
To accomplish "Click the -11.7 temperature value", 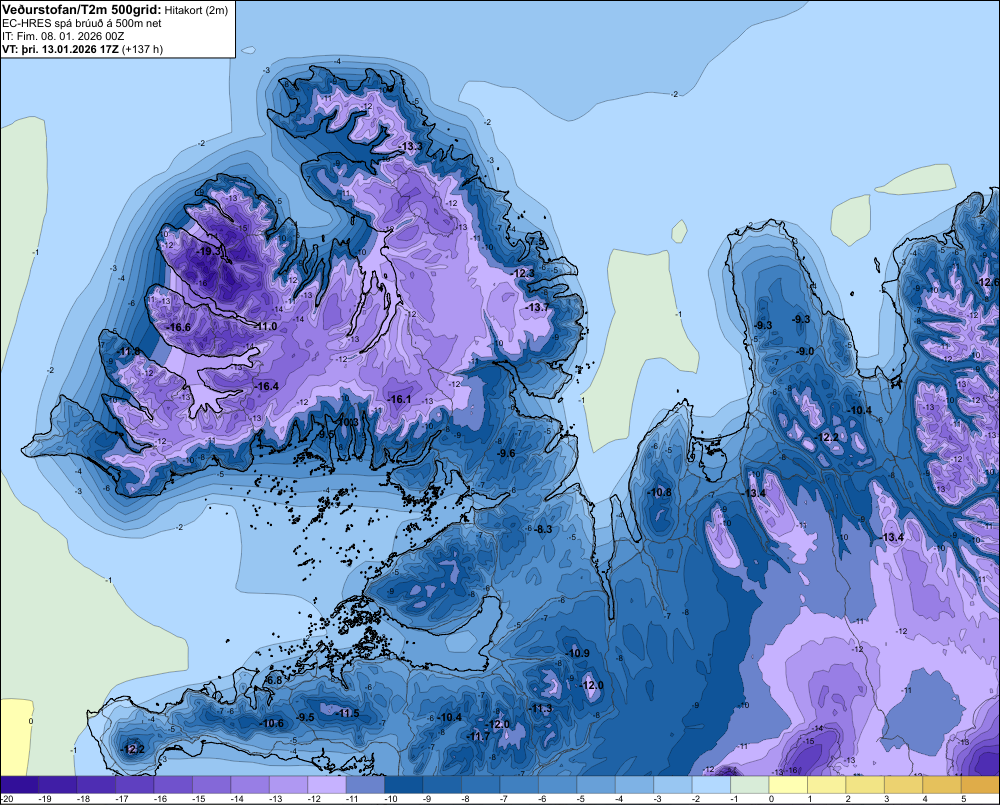I will click(478, 737).
